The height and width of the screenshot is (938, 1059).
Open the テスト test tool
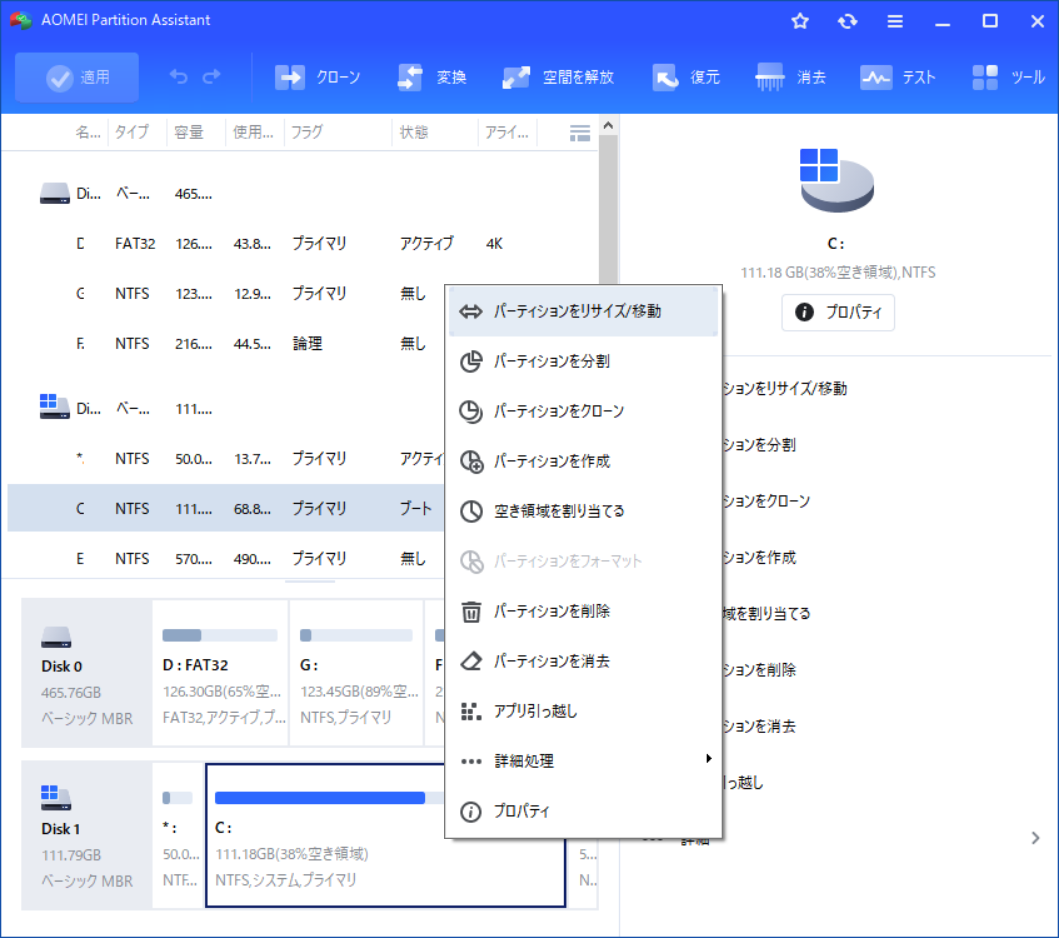pos(898,78)
